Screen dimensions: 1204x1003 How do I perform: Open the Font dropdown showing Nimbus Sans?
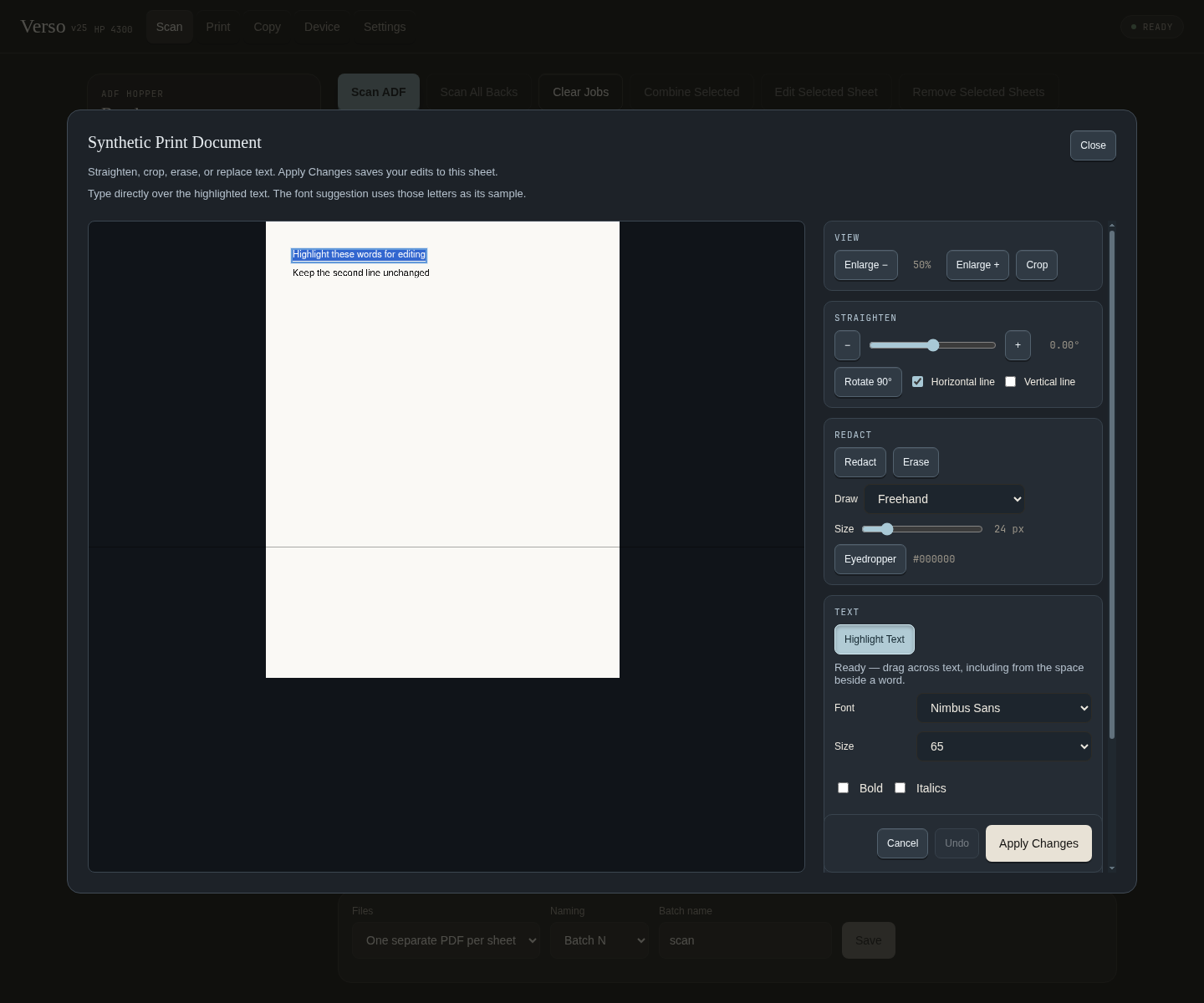(1004, 708)
